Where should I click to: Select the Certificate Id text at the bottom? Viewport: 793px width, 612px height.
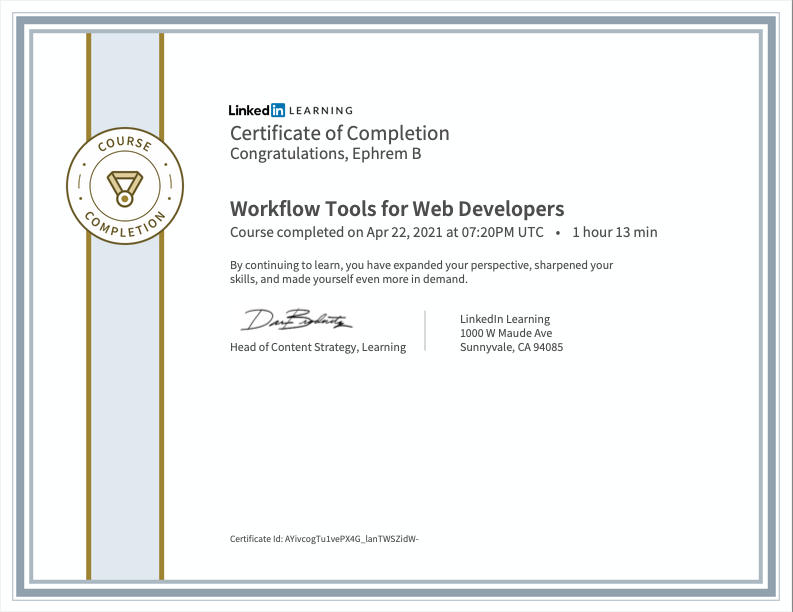tap(324, 539)
